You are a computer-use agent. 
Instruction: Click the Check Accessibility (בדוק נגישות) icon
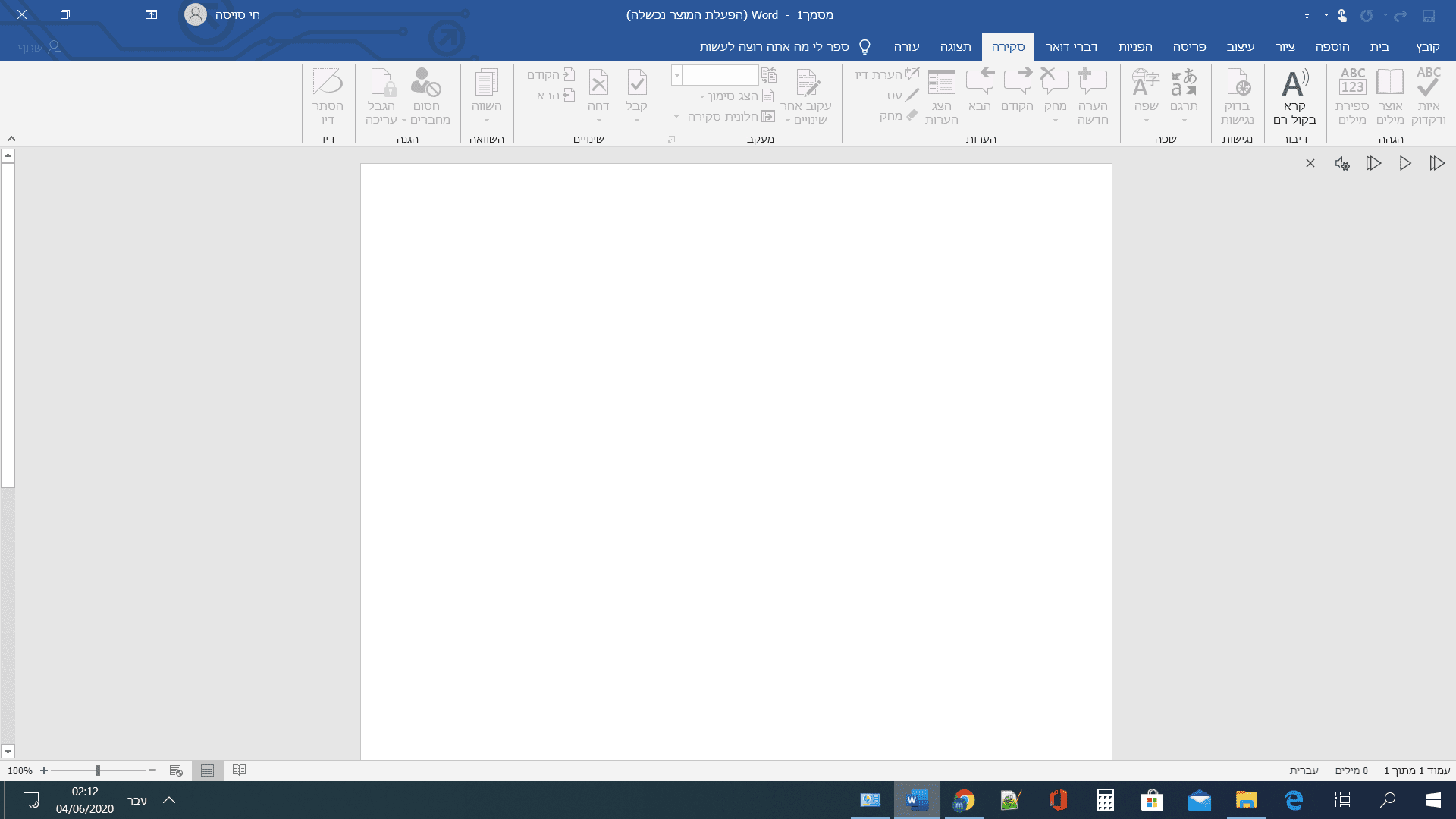(x=1237, y=96)
